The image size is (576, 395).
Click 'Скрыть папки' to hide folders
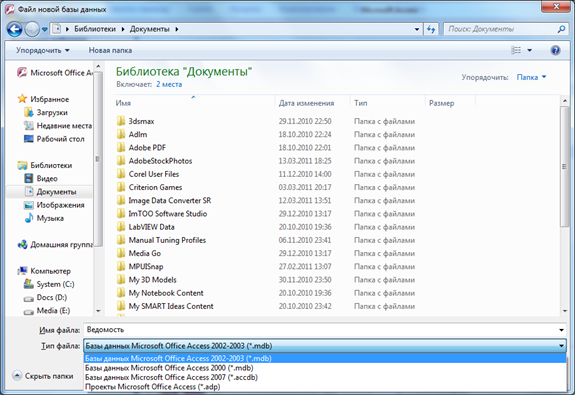pyautogui.click(x=43, y=376)
